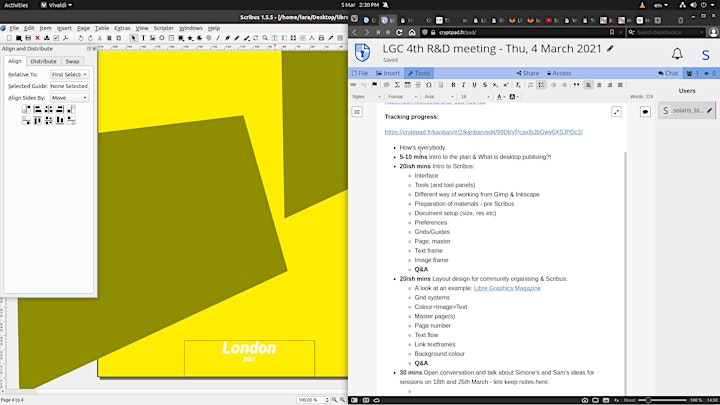Click the Strikethrough icon in CryptPad toolbar
Screen dimensions: 720x405
tap(485, 85)
